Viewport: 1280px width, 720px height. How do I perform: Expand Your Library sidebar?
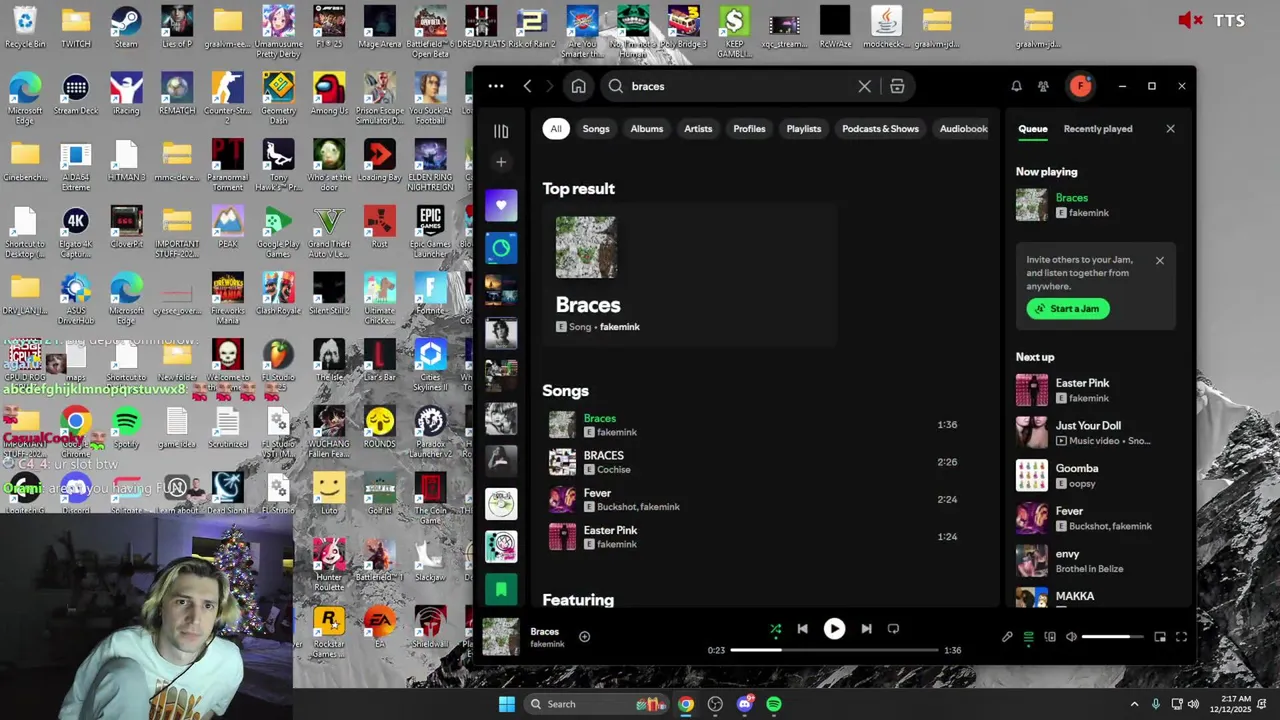pyautogui.click(x=501, y=131)
